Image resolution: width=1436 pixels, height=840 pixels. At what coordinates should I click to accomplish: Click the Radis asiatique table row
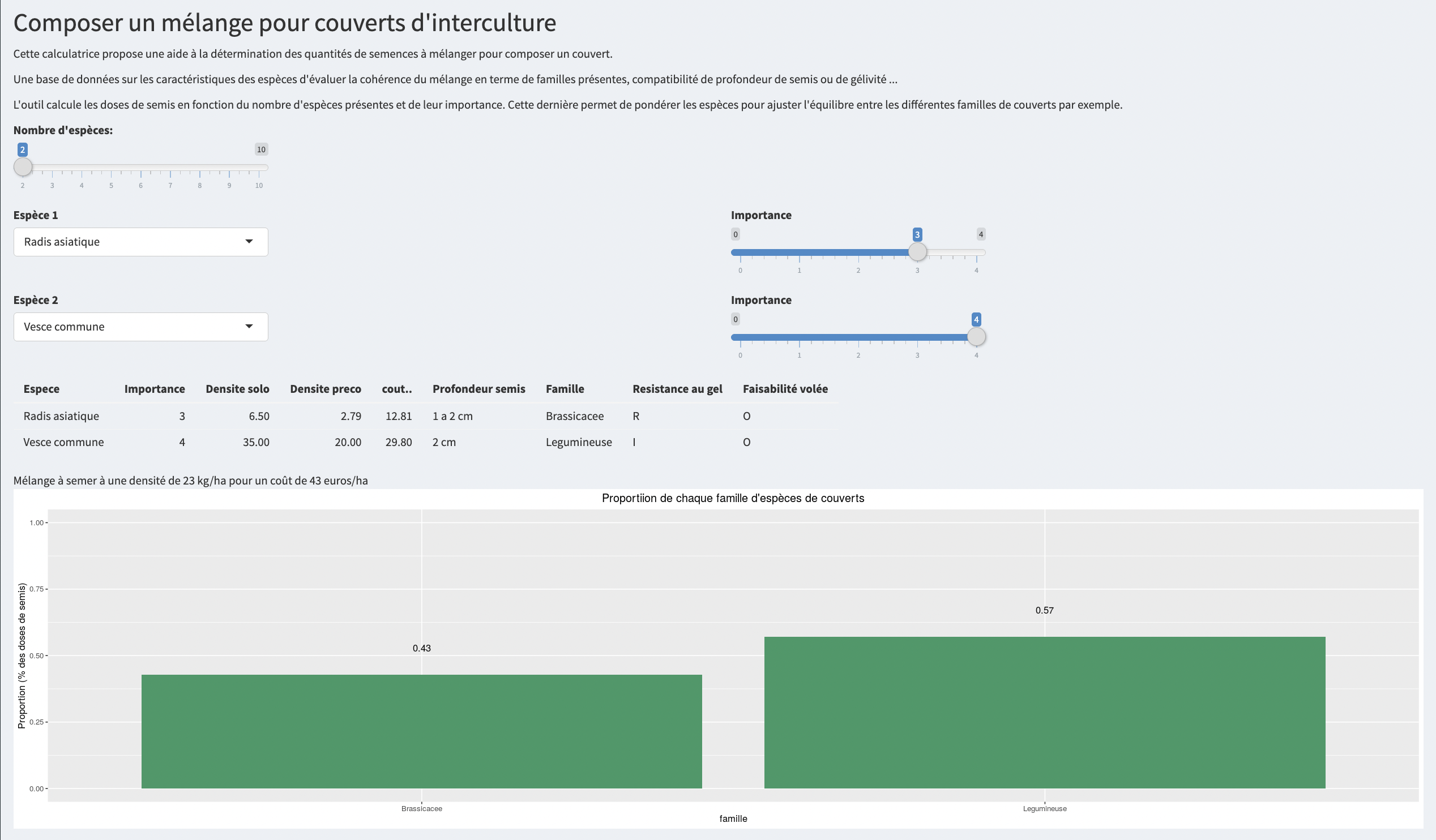point(61,416)
